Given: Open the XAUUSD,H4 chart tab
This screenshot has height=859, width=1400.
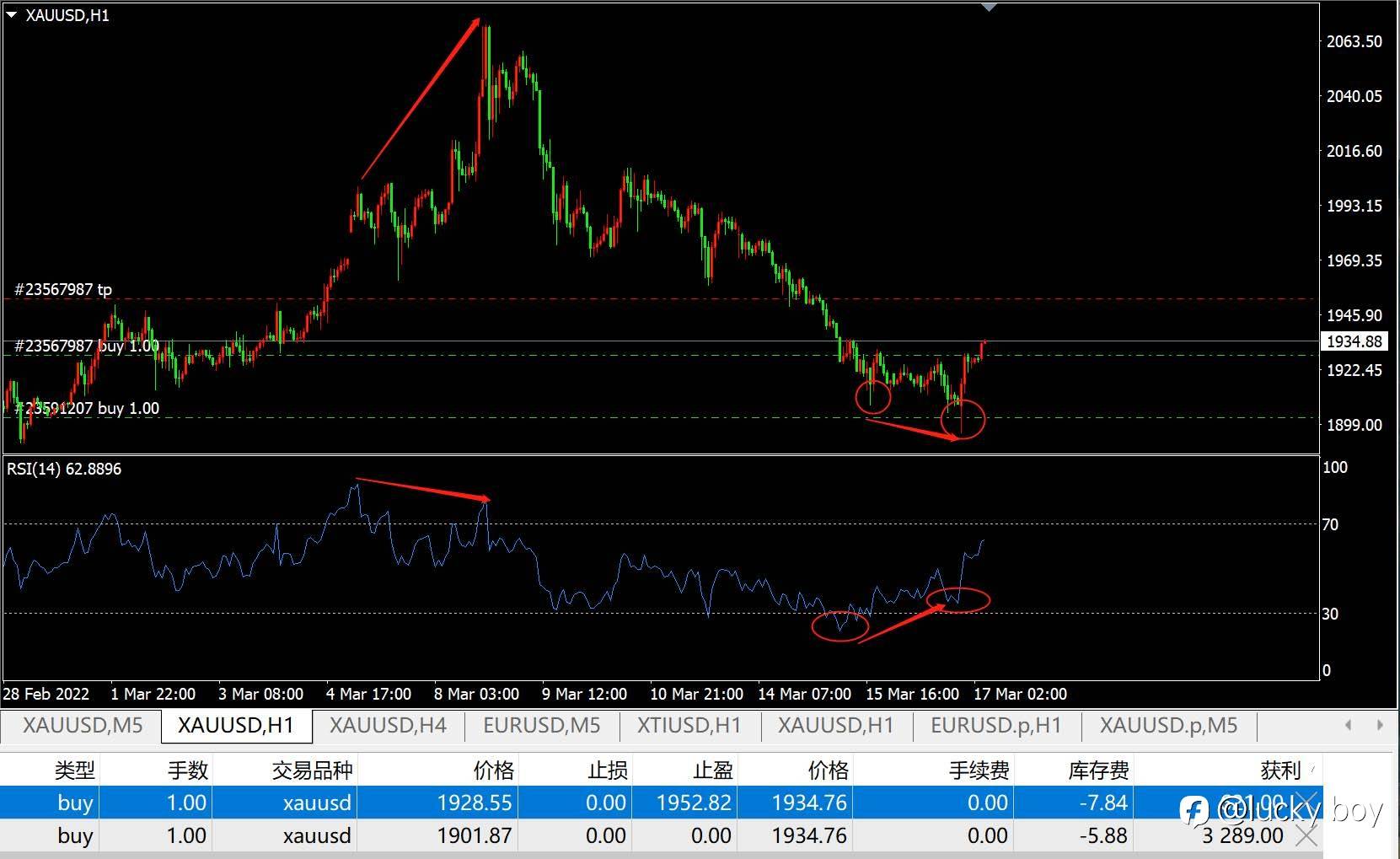Looking at the screenshot, I should (x=388, y=725).
